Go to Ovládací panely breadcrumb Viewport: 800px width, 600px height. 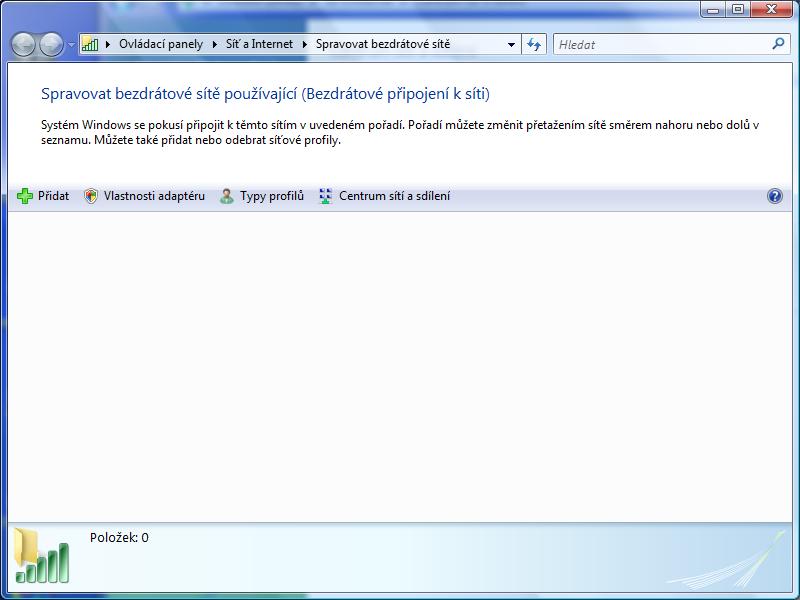[160, 44]
